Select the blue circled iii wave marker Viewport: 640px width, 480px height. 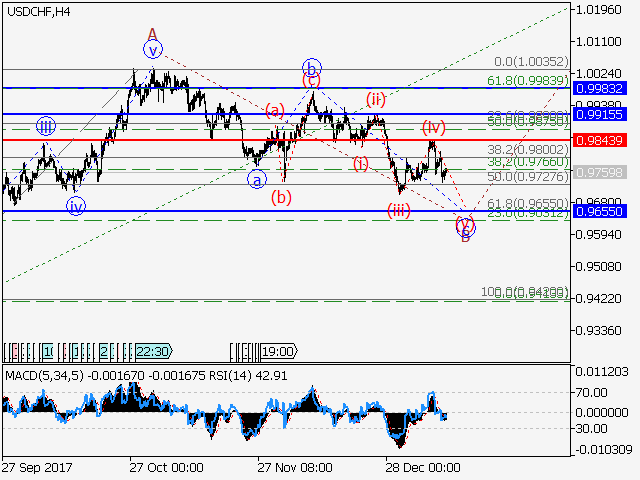[46, 126]
